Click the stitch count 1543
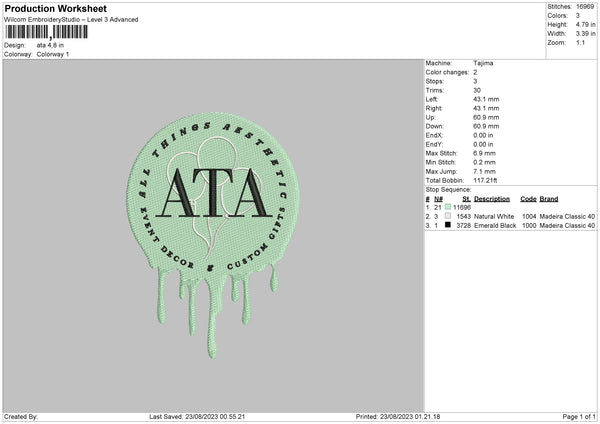600x424 pixels. [x=463, y=217]
